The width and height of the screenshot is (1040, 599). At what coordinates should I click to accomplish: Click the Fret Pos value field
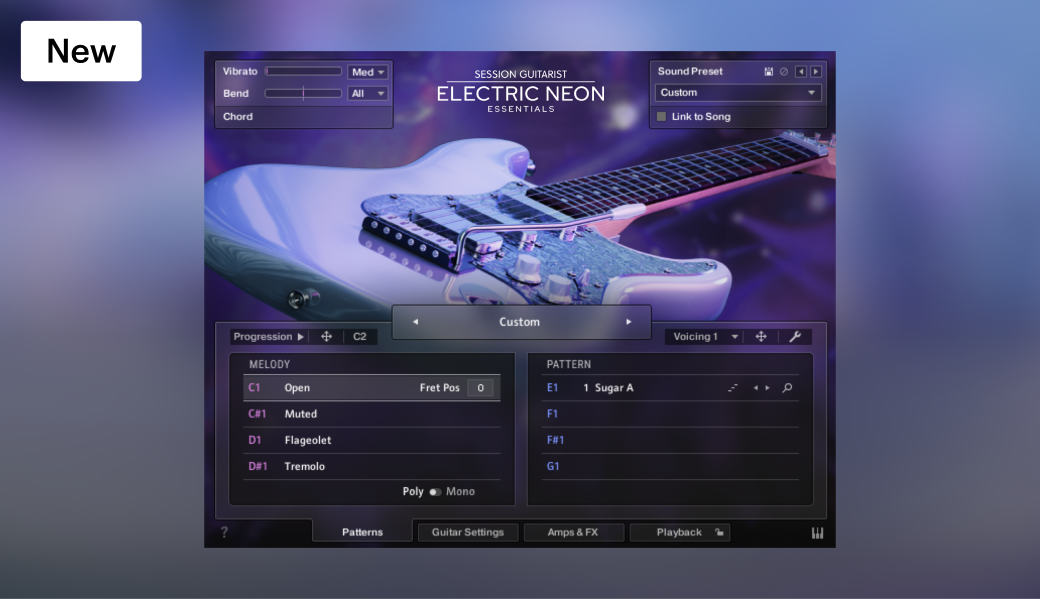tap(480, 388)
